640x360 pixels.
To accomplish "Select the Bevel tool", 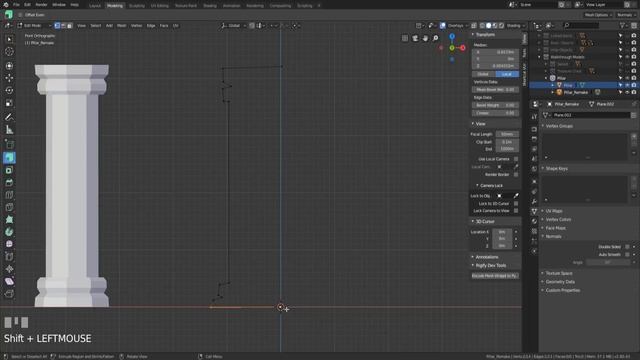I will [9, 182].
